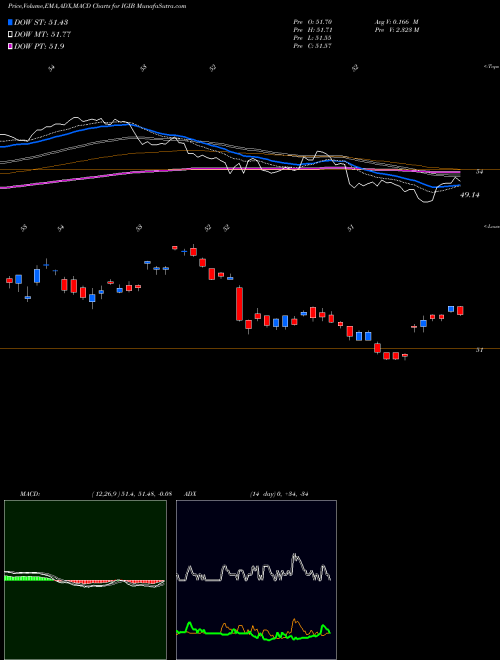
Task: Click the 'Pre C: 51.57' close value
Action: tap(313, 46)
